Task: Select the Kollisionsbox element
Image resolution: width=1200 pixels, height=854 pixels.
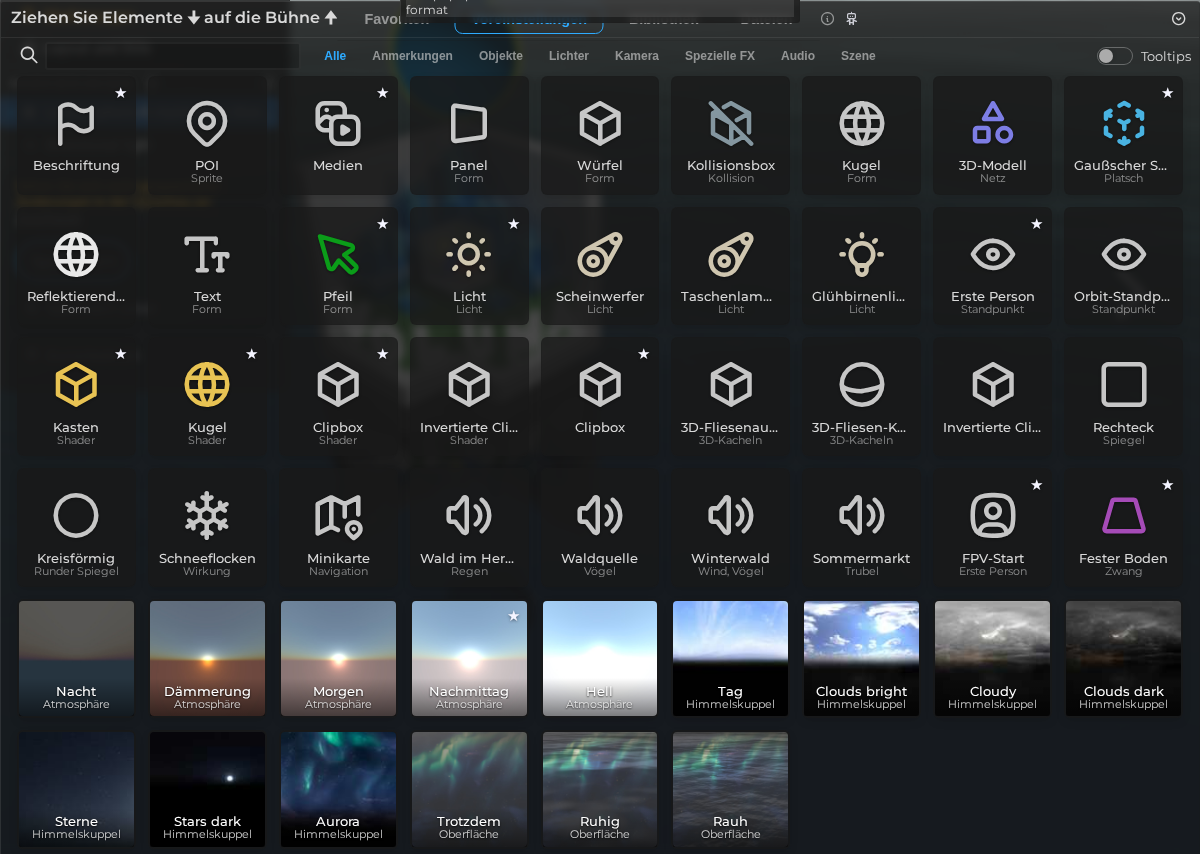Action: tap(731, 135)
